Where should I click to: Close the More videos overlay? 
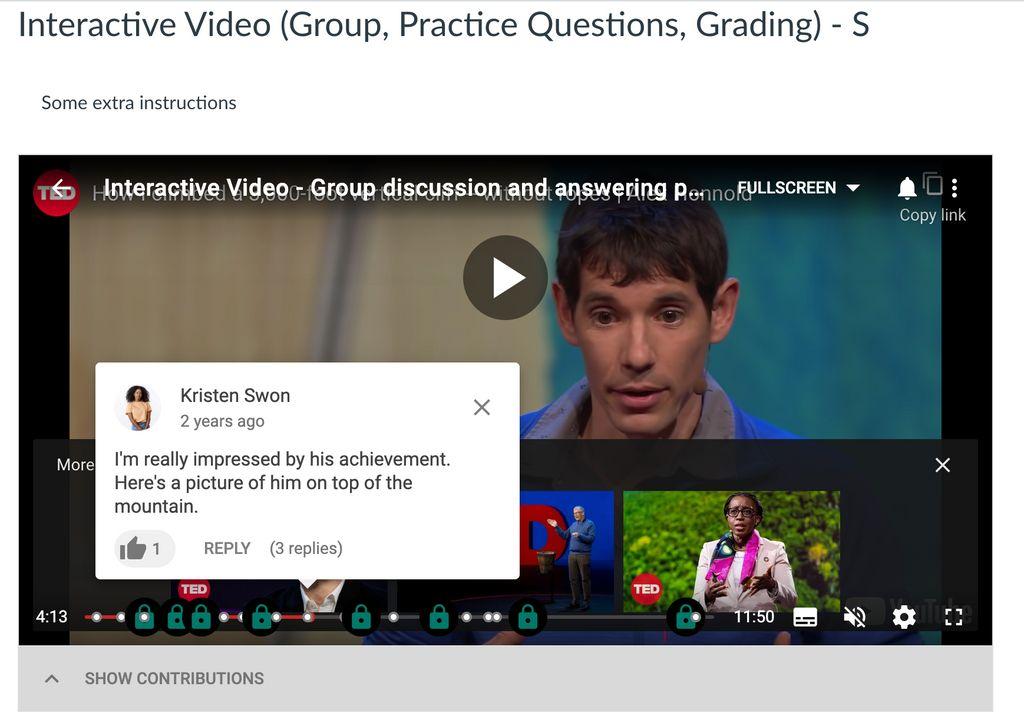tap(942, 465)
